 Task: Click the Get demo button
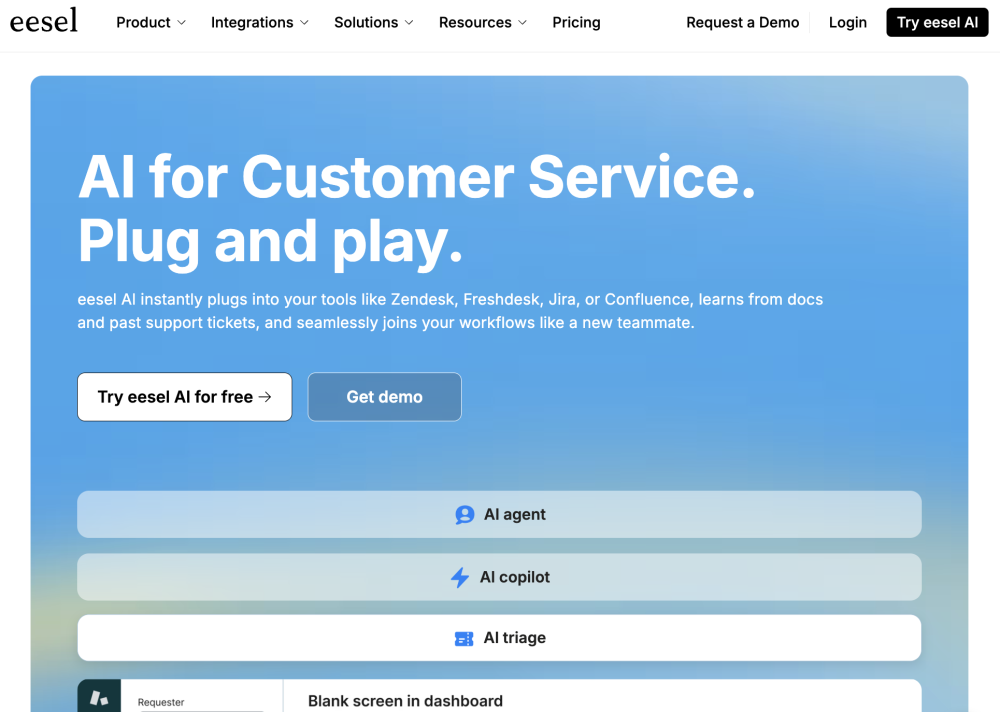(x=385, y=397)
